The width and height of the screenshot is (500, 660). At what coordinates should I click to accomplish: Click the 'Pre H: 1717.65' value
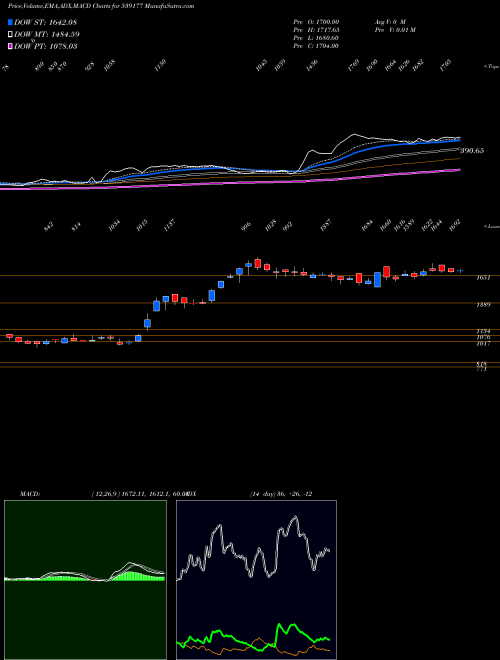pos(316,30)
